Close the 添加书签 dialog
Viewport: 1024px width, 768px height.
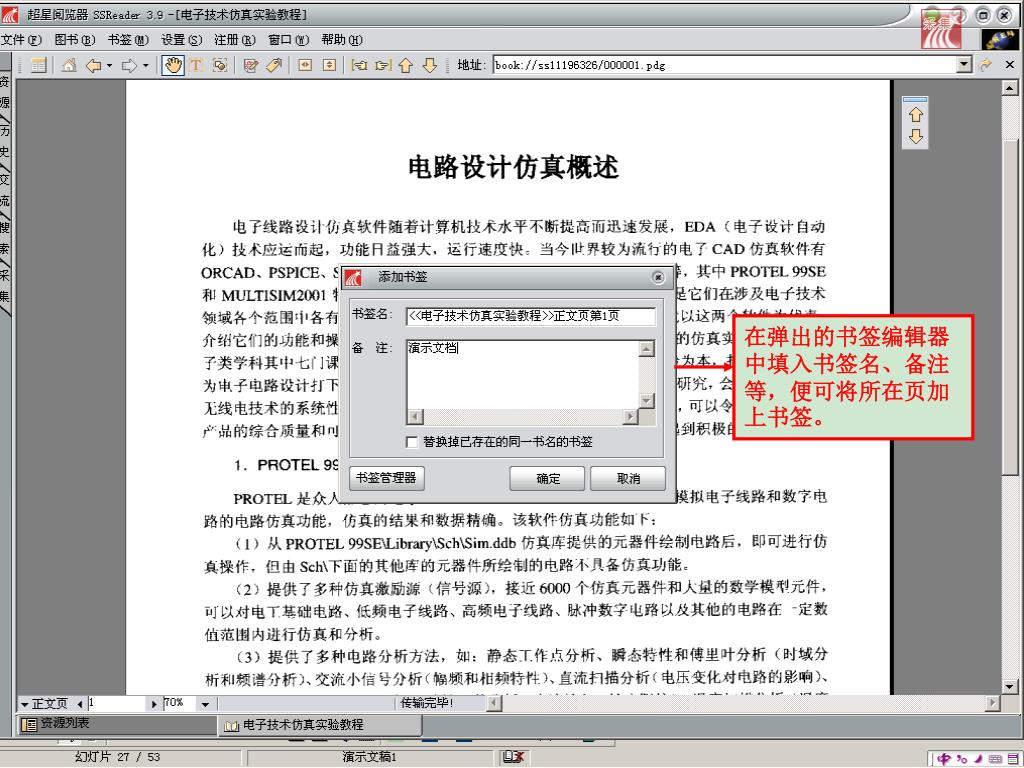coord(658,278)
